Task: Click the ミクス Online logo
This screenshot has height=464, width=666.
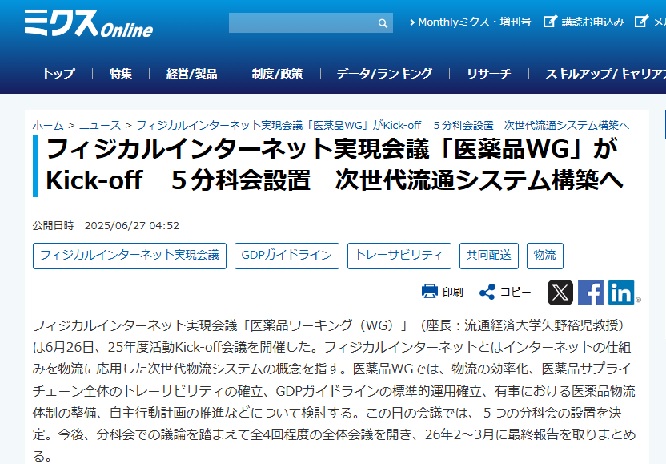Action: [x=75, y=23]
